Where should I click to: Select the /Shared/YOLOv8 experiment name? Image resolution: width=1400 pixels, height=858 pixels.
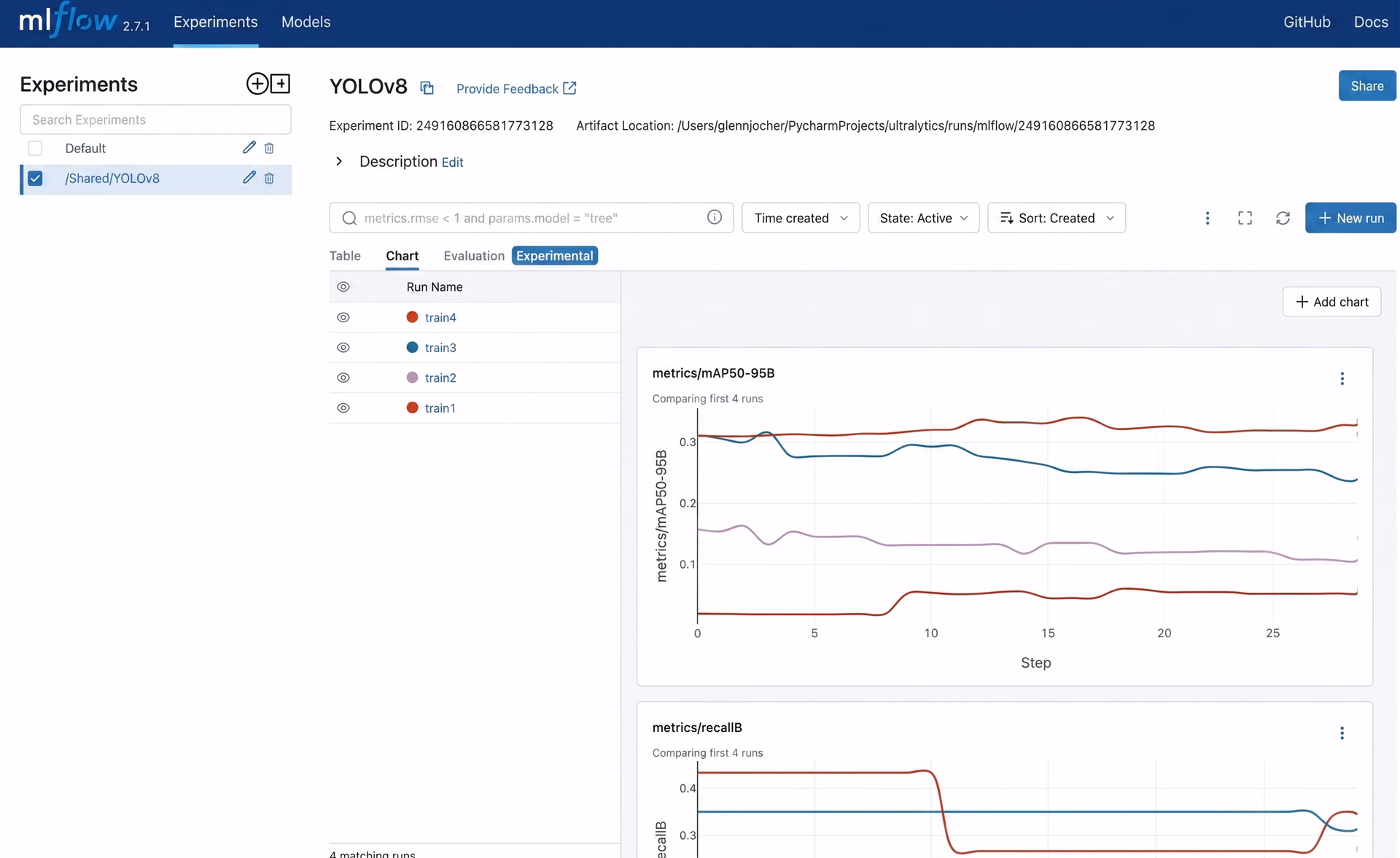click(112, 179)
